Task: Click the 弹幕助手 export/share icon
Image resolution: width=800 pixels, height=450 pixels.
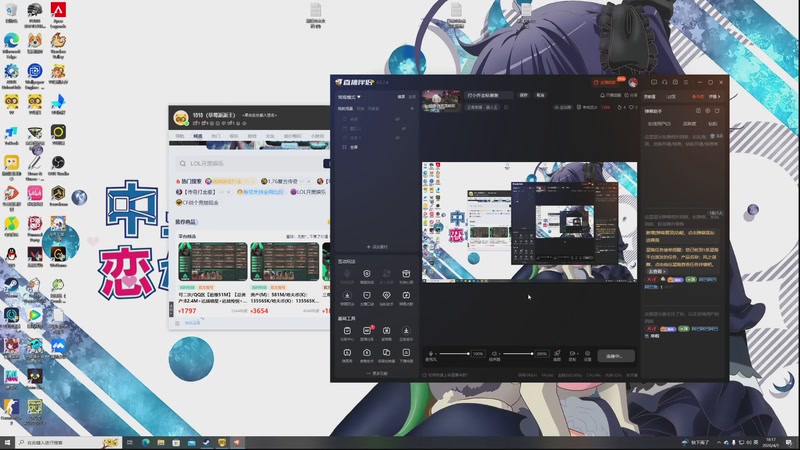Action: click(717, 111)
